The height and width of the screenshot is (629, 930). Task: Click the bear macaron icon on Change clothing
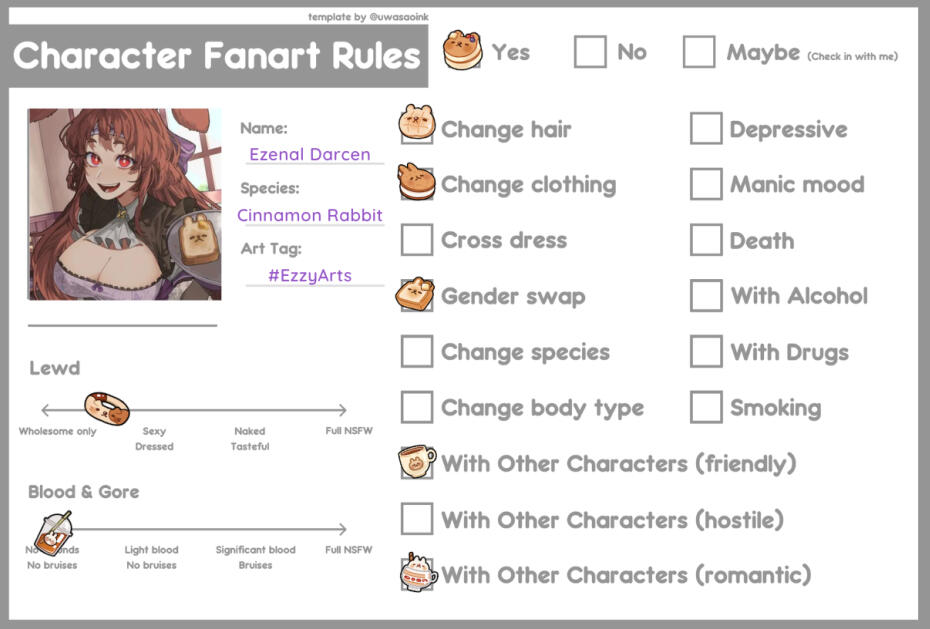click(x=416, y=181)
